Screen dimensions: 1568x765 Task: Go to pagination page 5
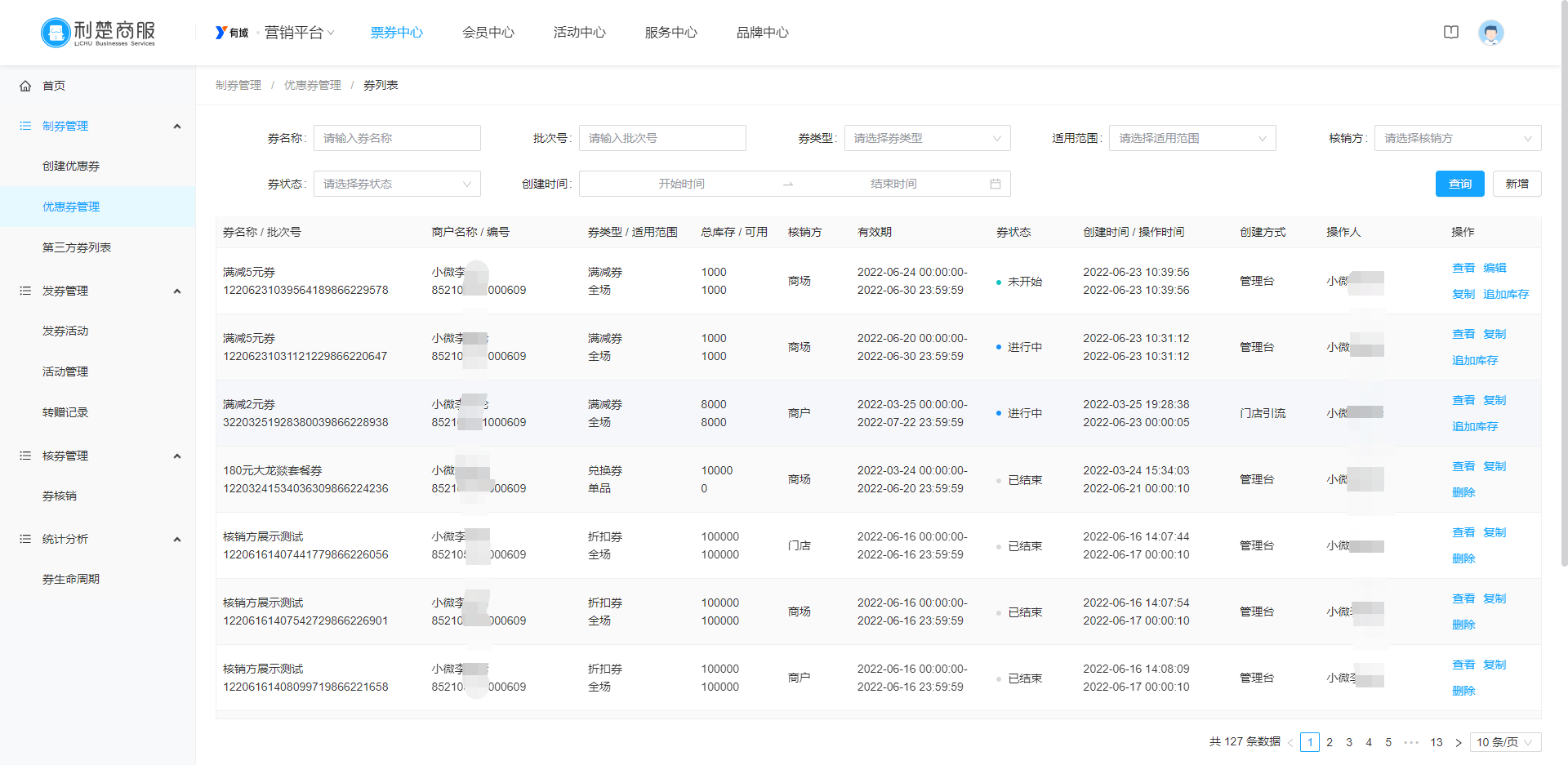tap(1388, 742)
